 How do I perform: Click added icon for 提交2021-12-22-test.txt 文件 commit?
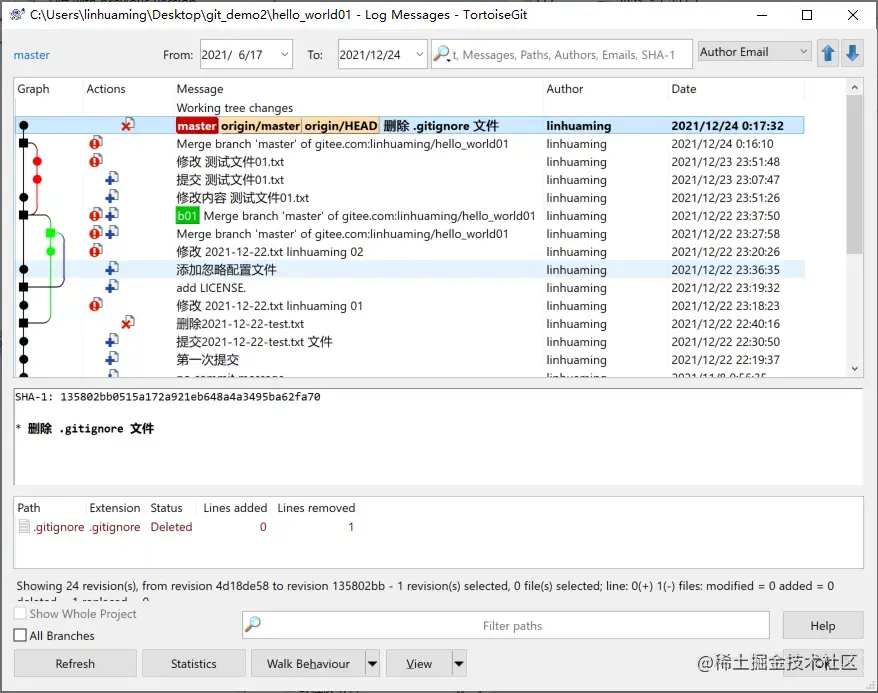tap(112, 341)
